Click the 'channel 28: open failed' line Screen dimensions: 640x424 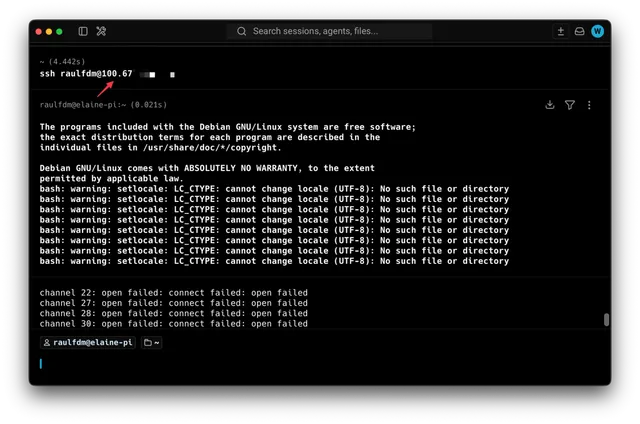tap(173, 313)
